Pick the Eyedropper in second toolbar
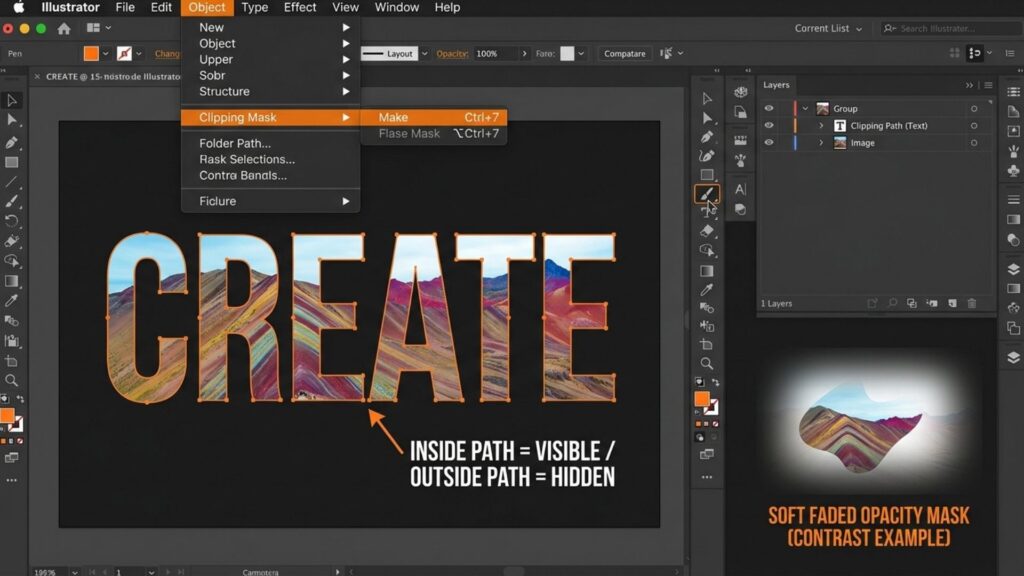 (707, 289)
